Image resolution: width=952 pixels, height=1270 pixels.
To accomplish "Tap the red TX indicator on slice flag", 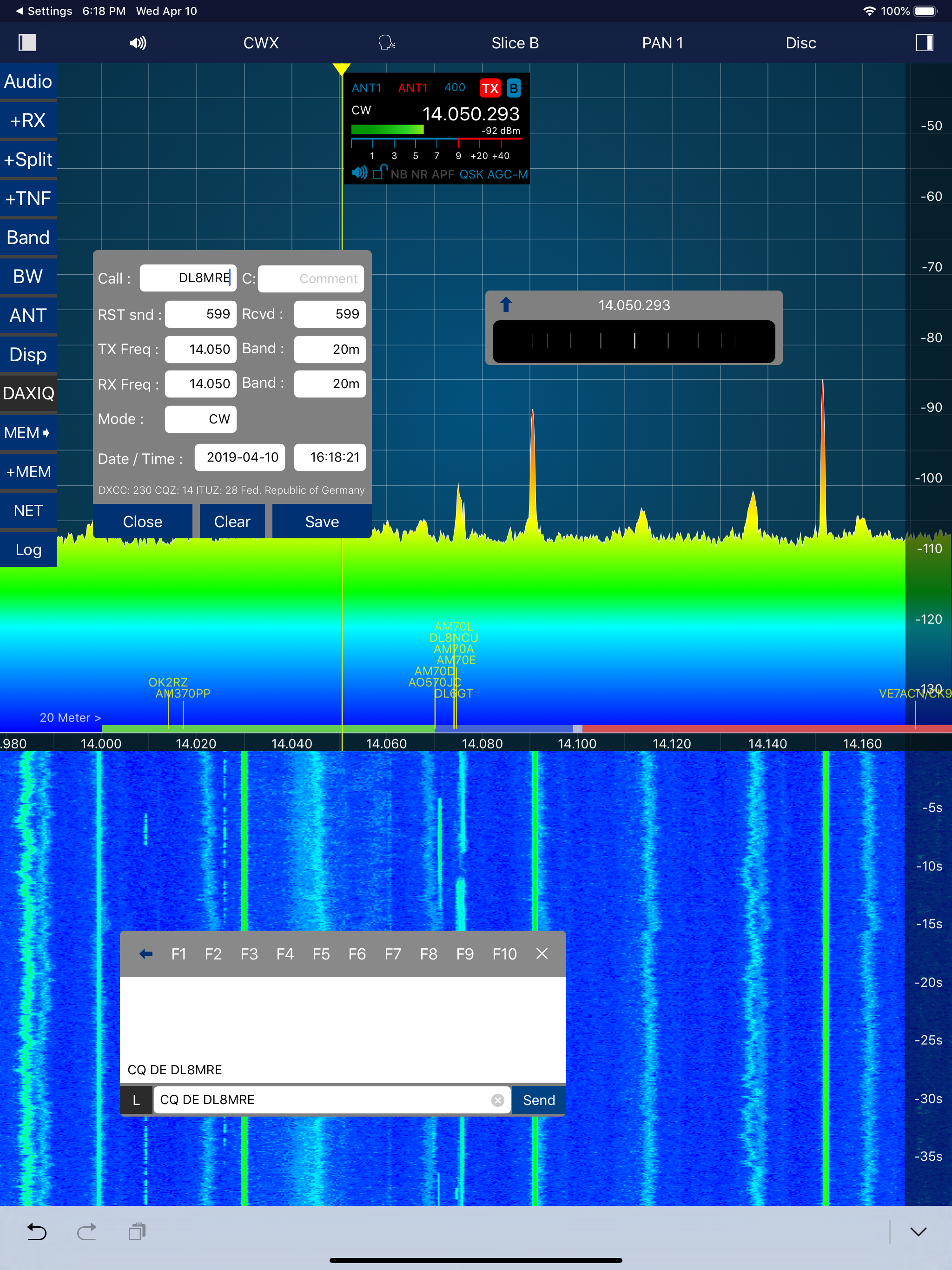I will [490, 88].
